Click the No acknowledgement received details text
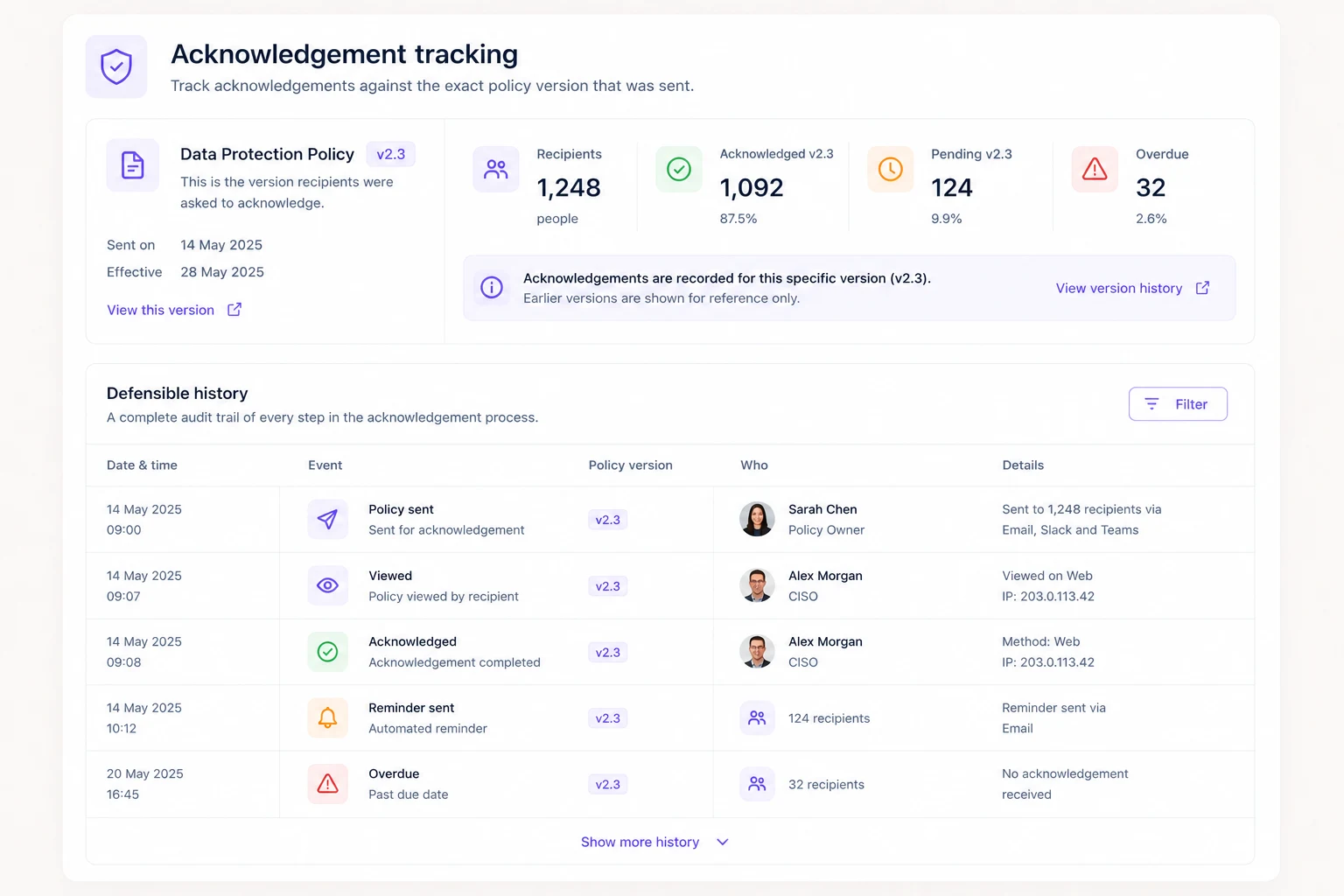This screenshot has height=896, width=1344. [x=1065, y=784]
